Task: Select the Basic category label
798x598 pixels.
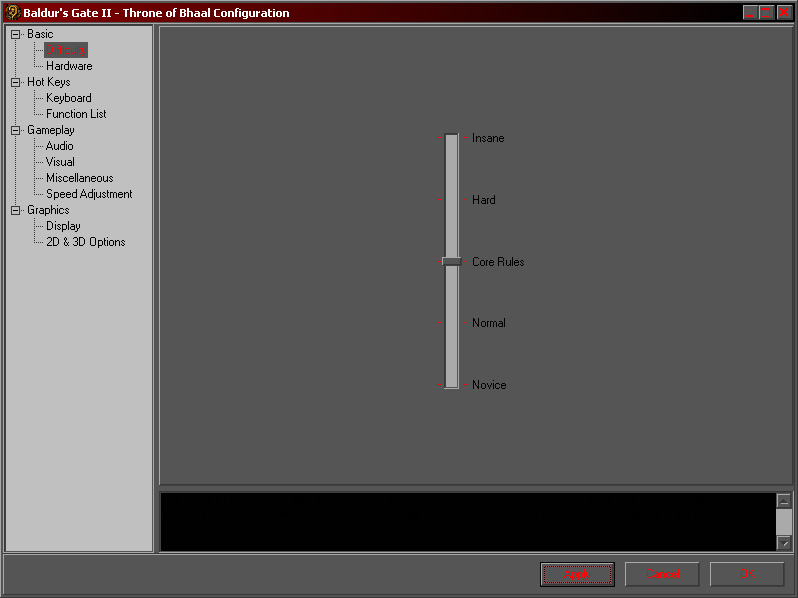Action: (40, 34)
